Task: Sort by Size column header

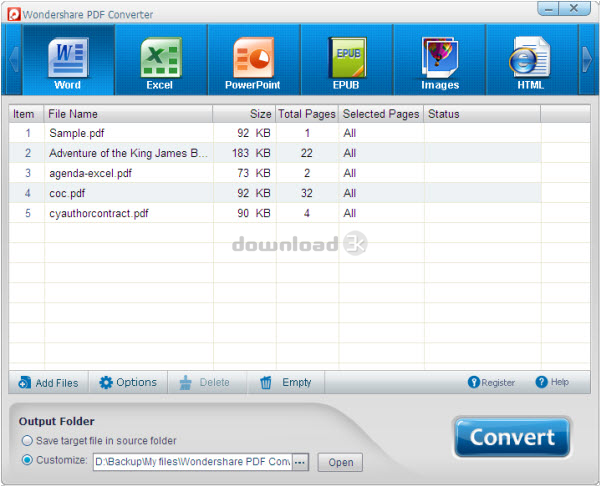Action: tap(244, 114)
